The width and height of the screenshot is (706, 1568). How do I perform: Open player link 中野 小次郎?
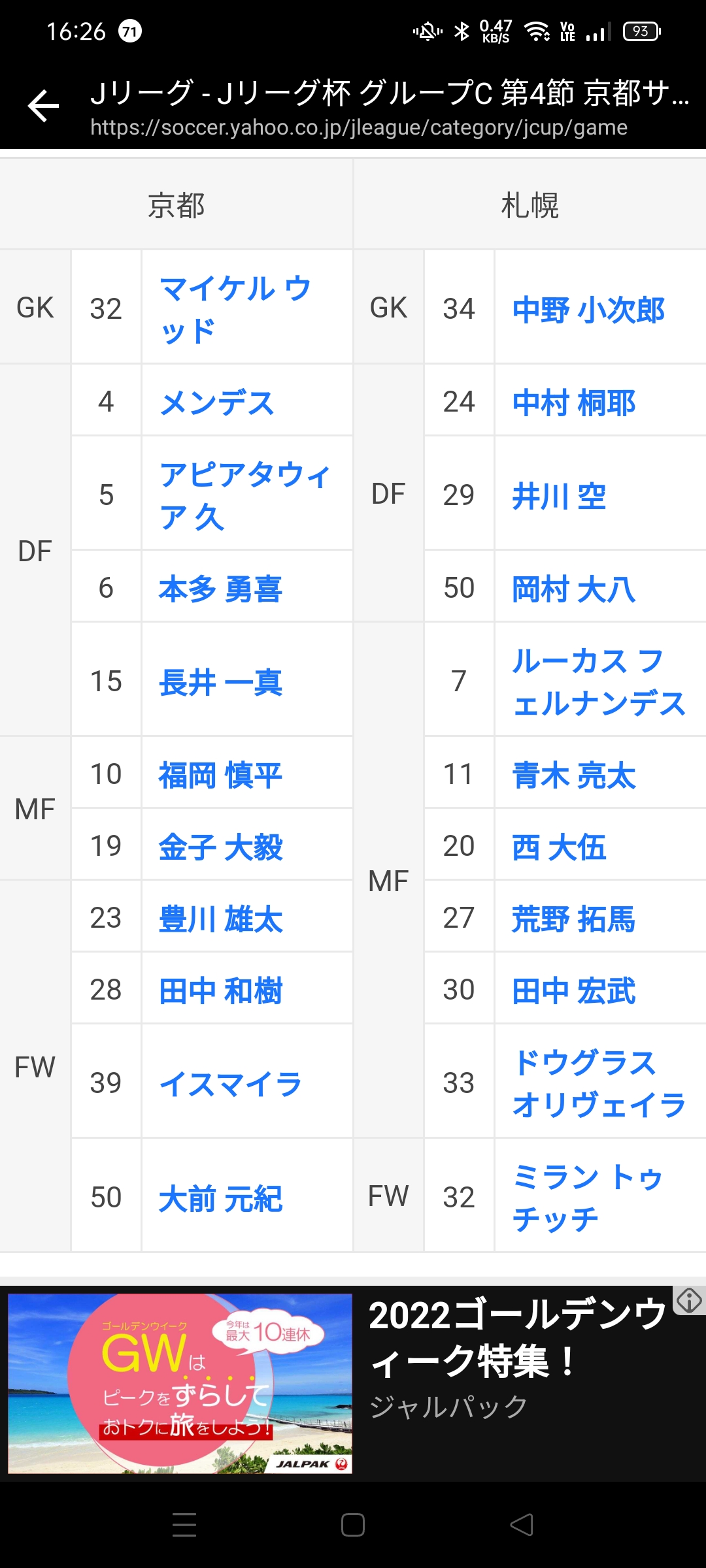point(588,310)
